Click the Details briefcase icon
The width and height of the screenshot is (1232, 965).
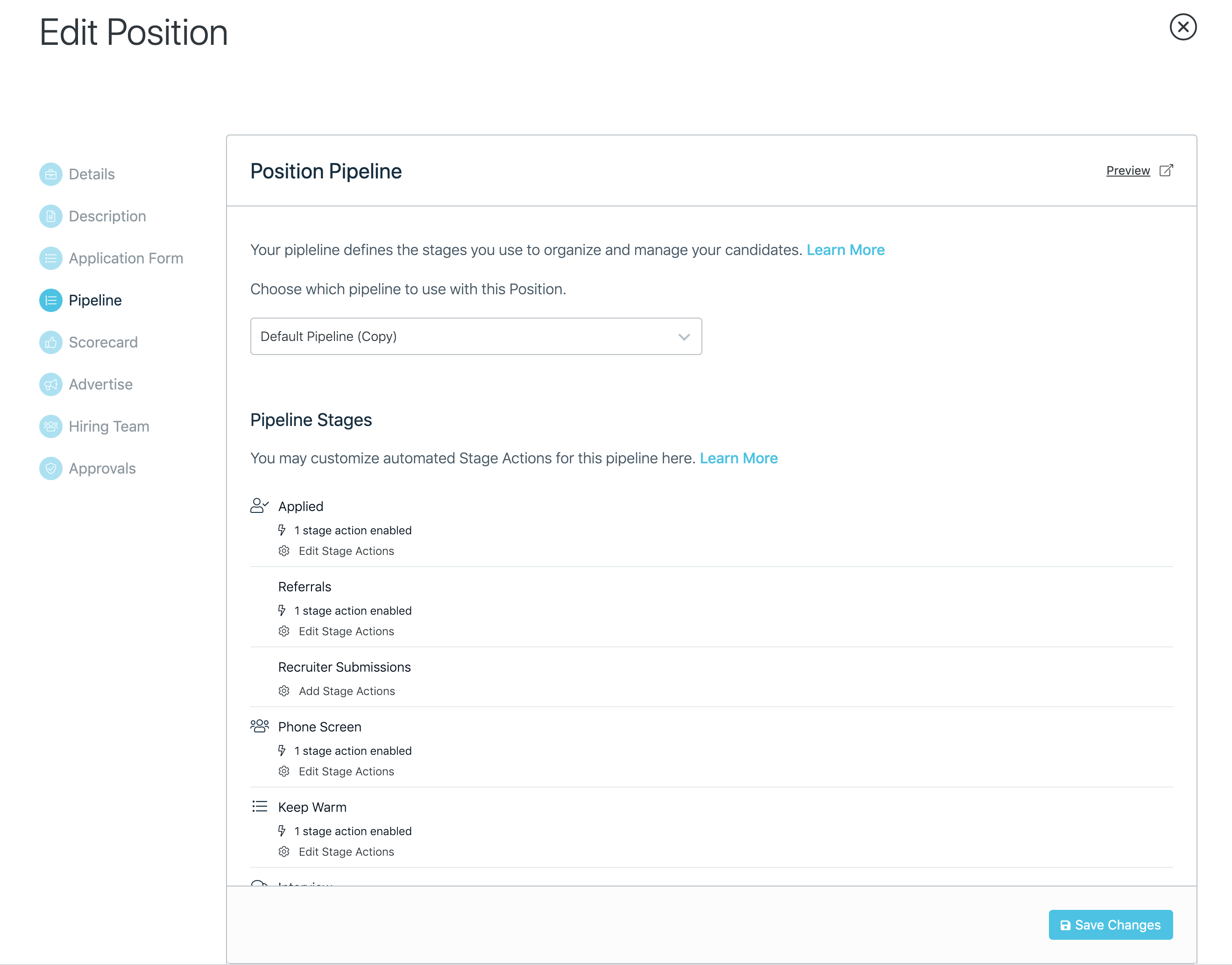[51, 174]
